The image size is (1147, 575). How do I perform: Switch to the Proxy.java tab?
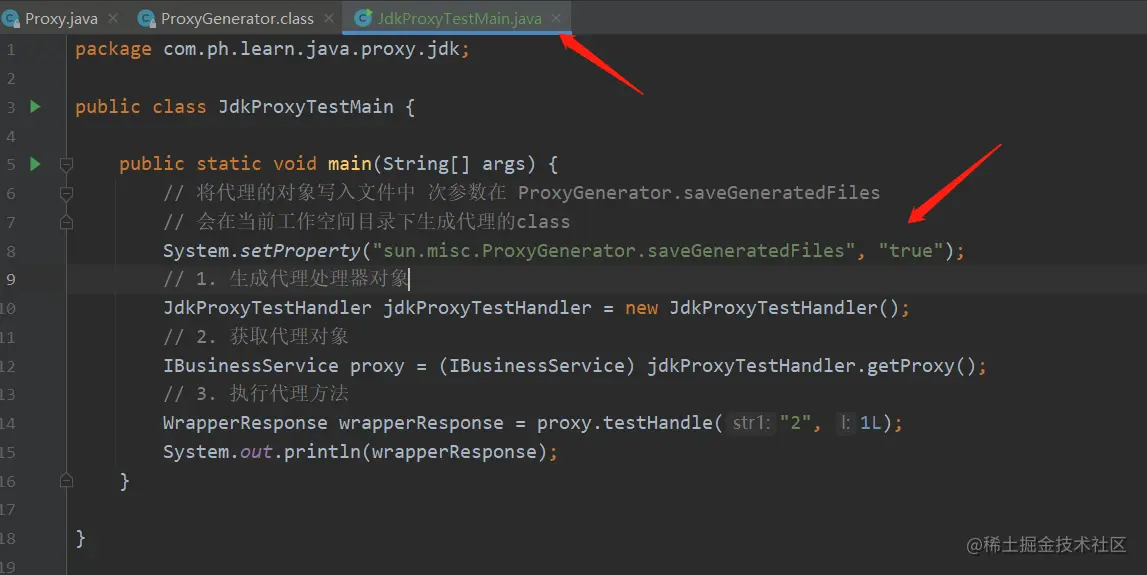click(61, 18)
